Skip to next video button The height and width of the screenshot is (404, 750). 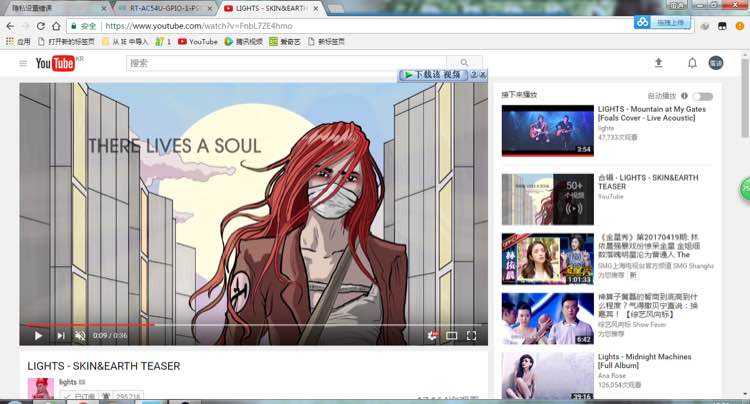[x=61, y=336]
